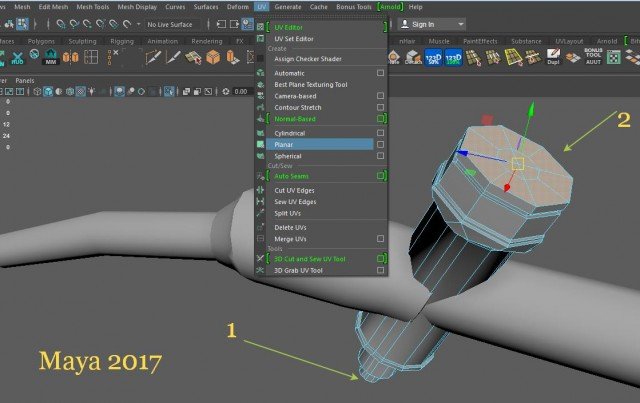The image size is (640, 403).
Task: Click the green checker shelf icon
Action: coord(613,57)
